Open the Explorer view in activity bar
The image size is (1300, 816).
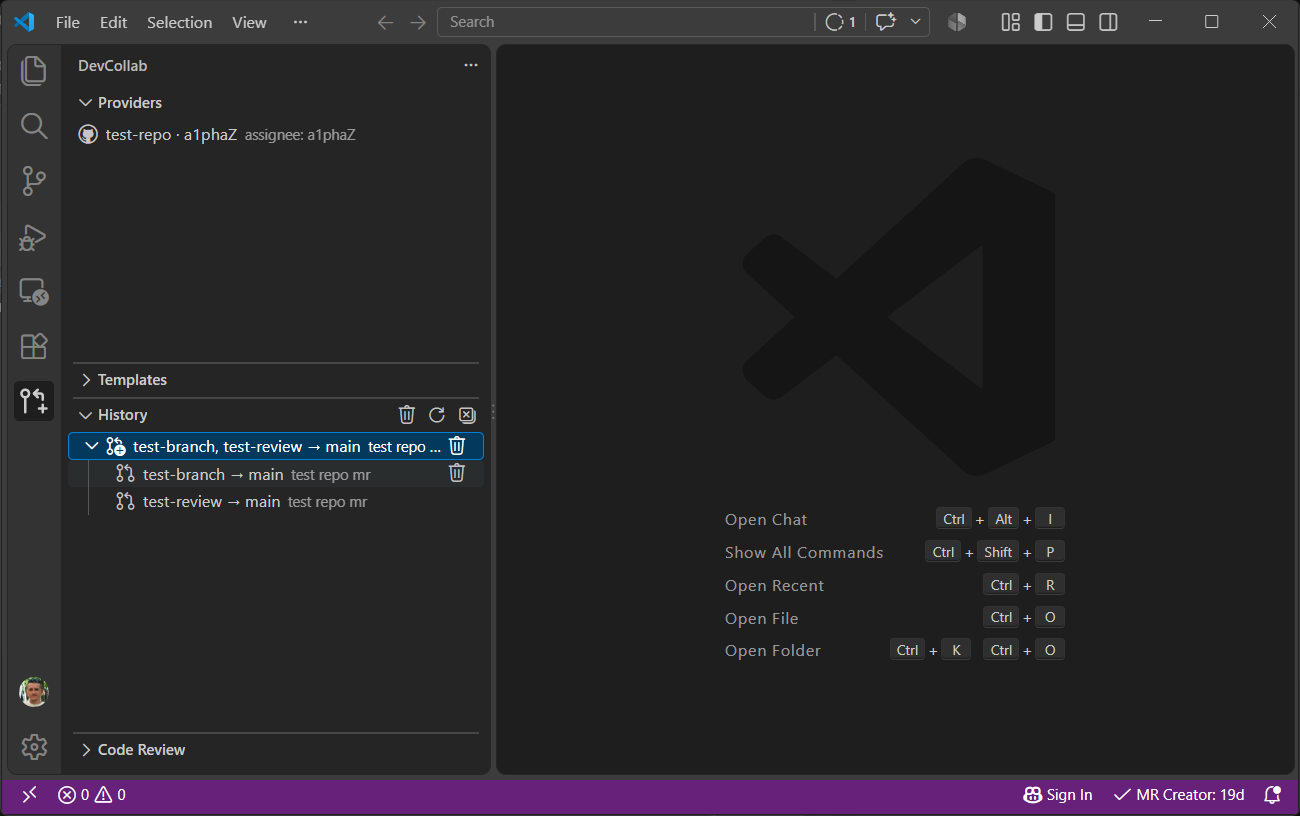[34, 70]
